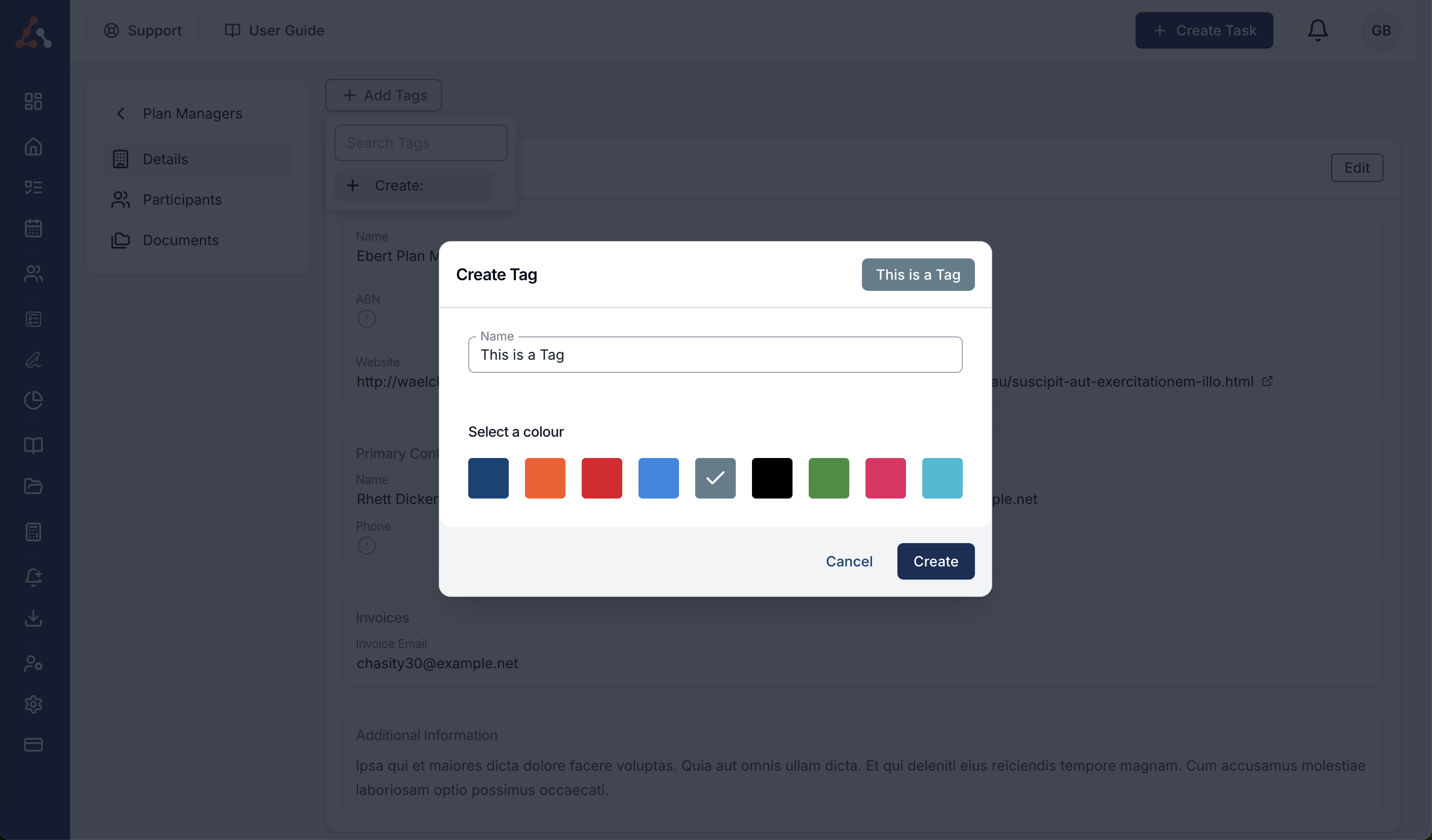
Task: Select the green colour swatch
Action: tap(828, 478)
